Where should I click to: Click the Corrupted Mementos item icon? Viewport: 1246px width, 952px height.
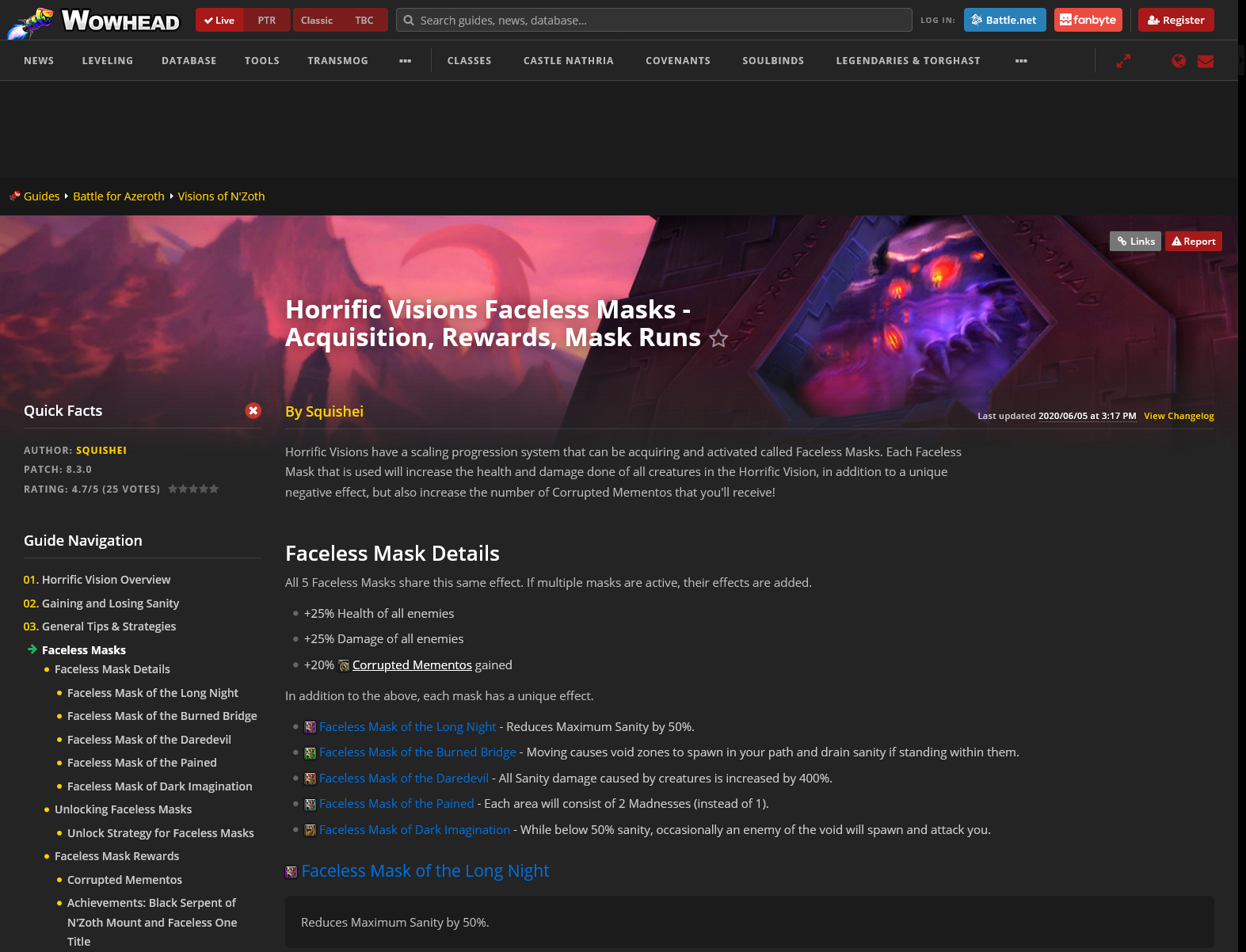click(344, 665)
